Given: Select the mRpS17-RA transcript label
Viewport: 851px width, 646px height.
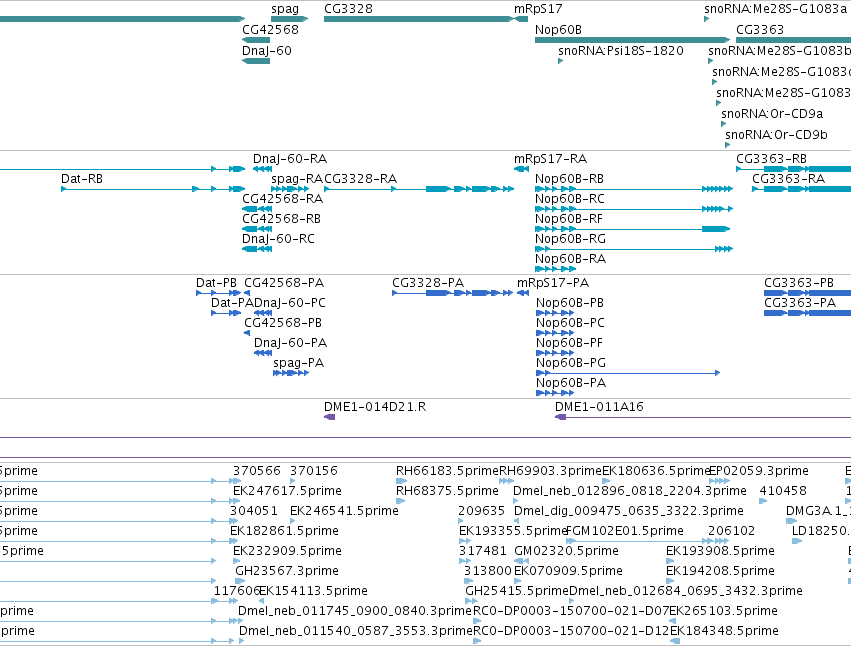Looking at the screenshot, I should [550, 159].
